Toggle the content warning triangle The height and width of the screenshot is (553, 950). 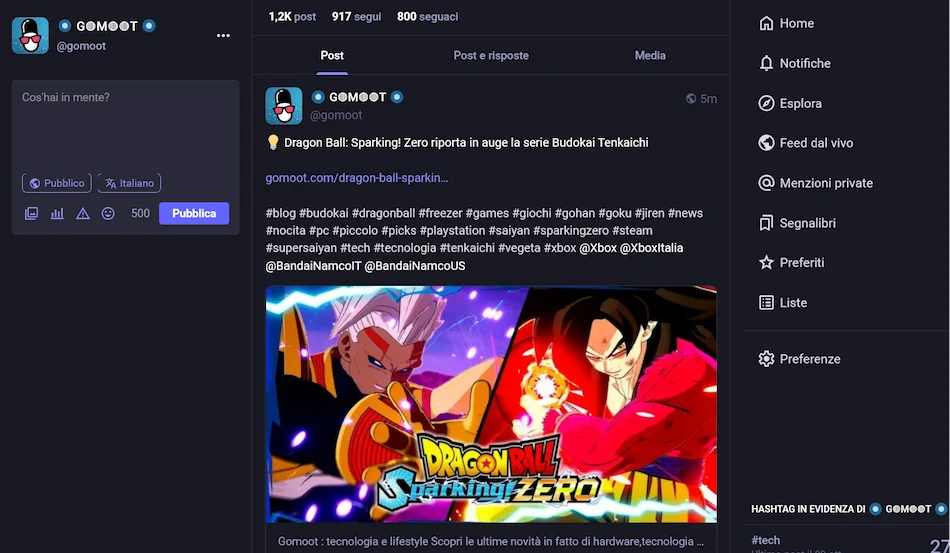(83, 213)
